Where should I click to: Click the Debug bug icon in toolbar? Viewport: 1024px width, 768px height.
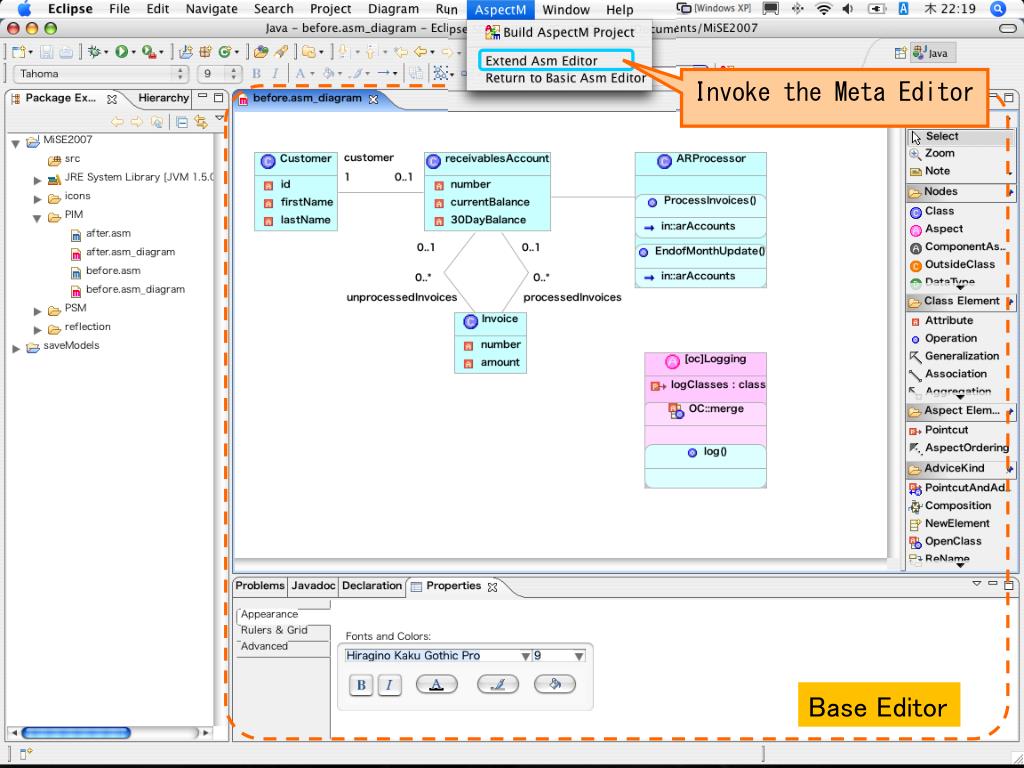click(95, 52)
